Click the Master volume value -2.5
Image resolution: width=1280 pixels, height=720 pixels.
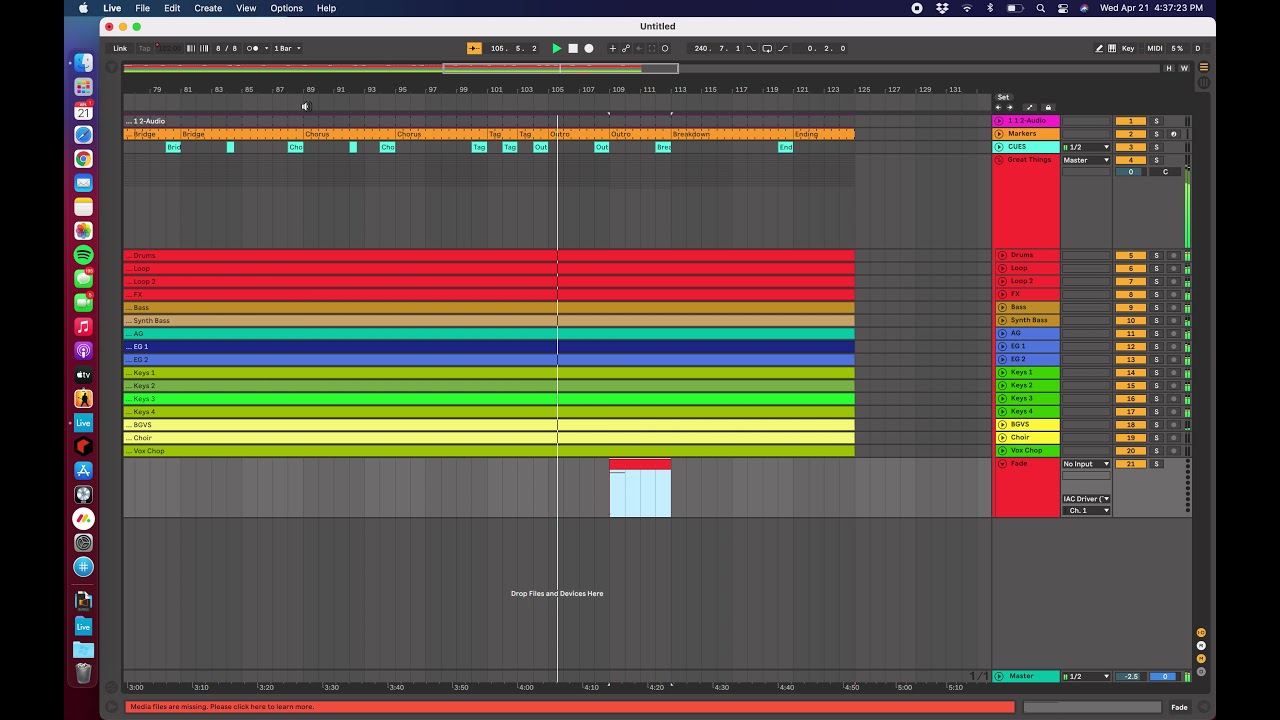point(1131,676)
